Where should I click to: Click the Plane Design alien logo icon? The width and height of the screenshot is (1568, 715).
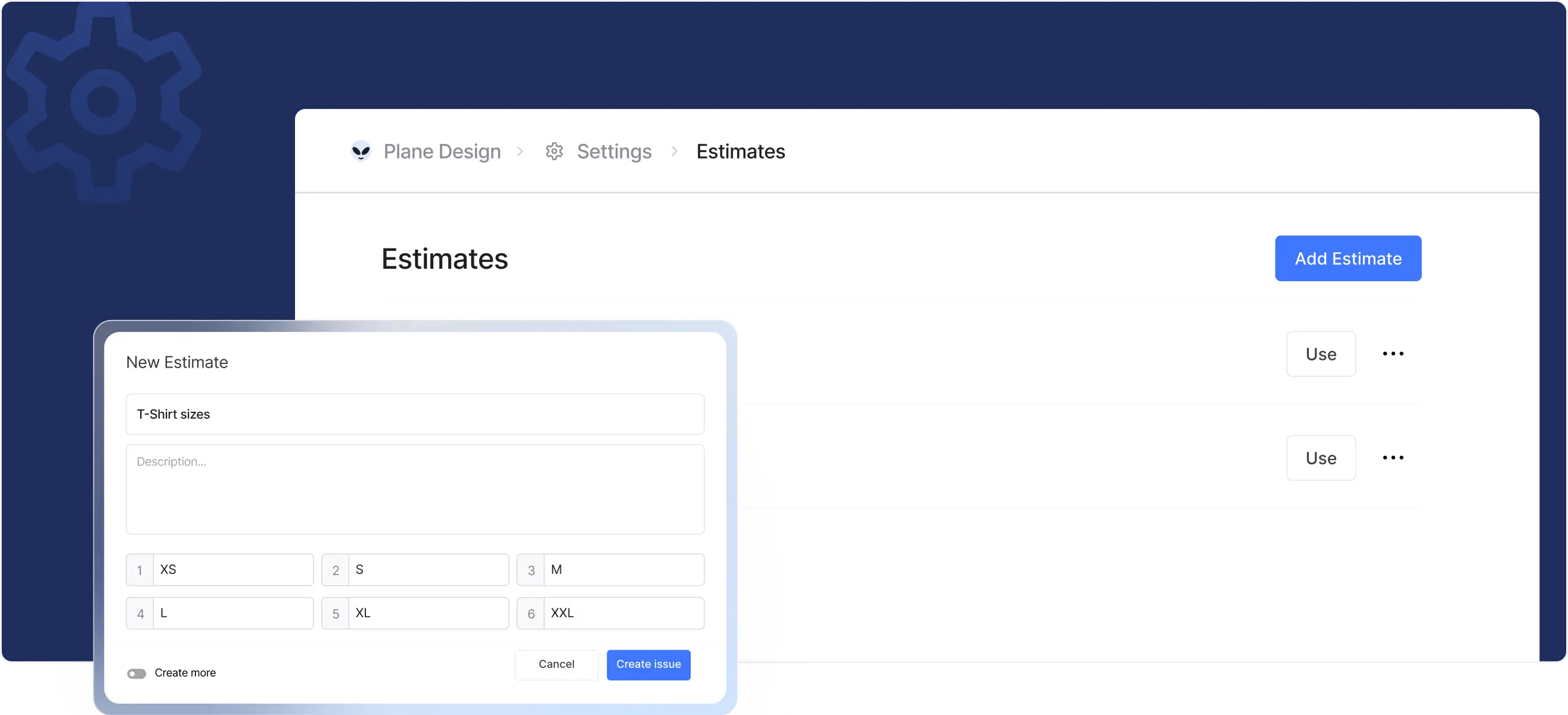click(x=361, y=151)
